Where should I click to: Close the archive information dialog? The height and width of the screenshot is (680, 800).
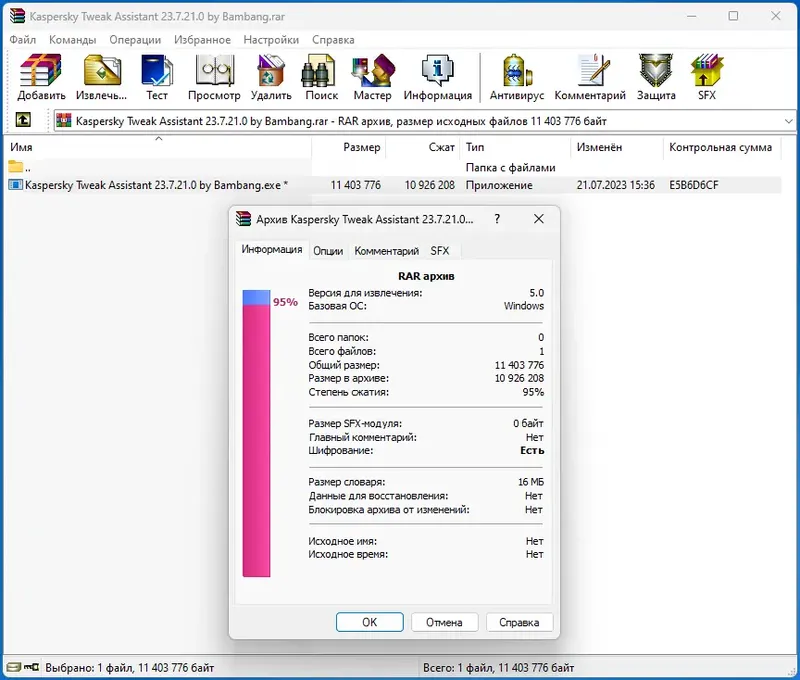pyautogui.click(x=538, y=219)
